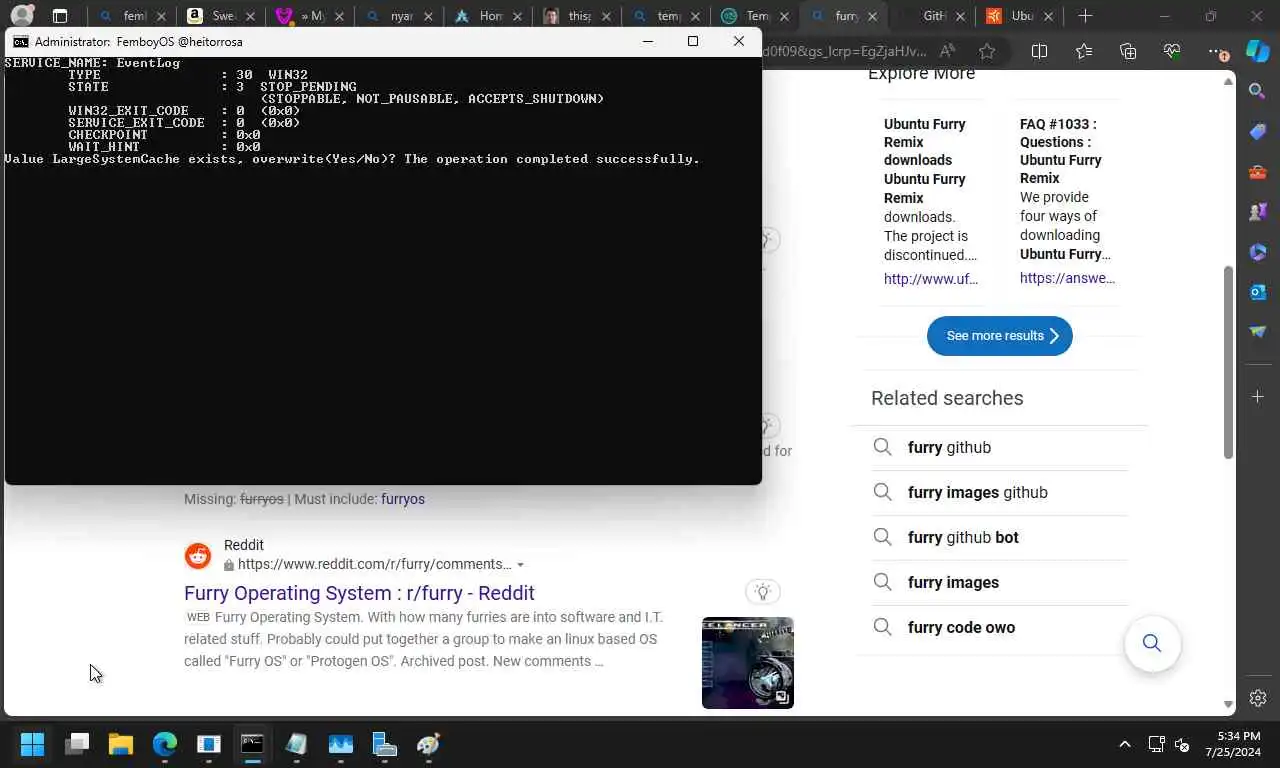Click the 'furryos' must include link

pyautogui.click(x=403, y=499)
